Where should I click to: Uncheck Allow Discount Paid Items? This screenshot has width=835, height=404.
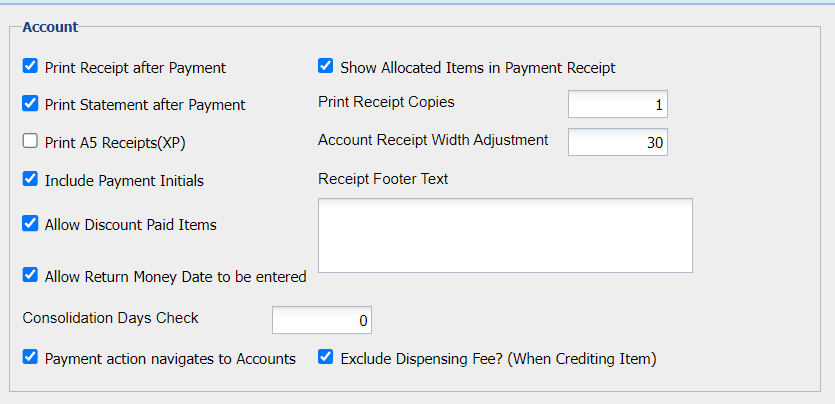(30, 224)
